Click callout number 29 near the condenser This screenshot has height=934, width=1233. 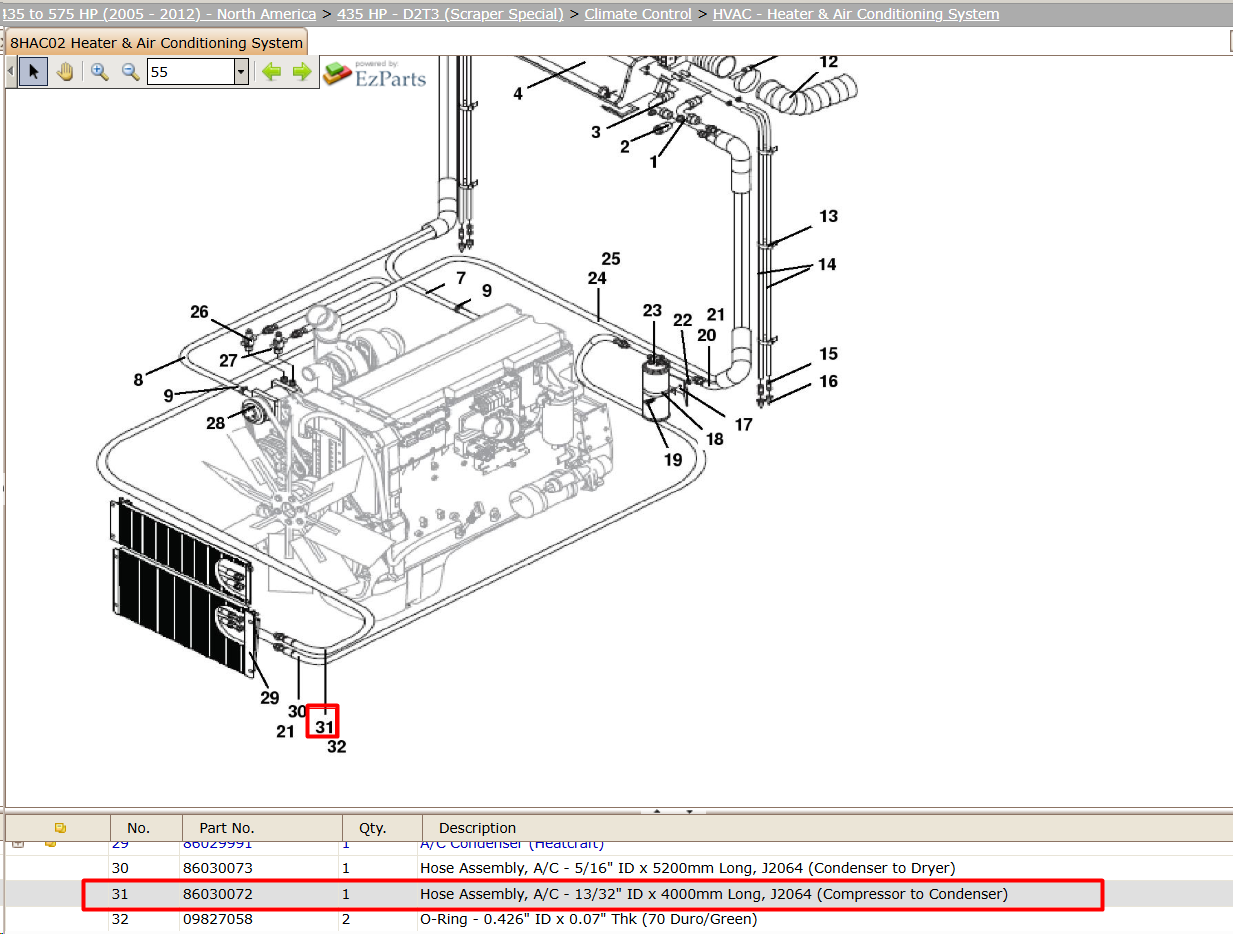[x=269, y=697]
